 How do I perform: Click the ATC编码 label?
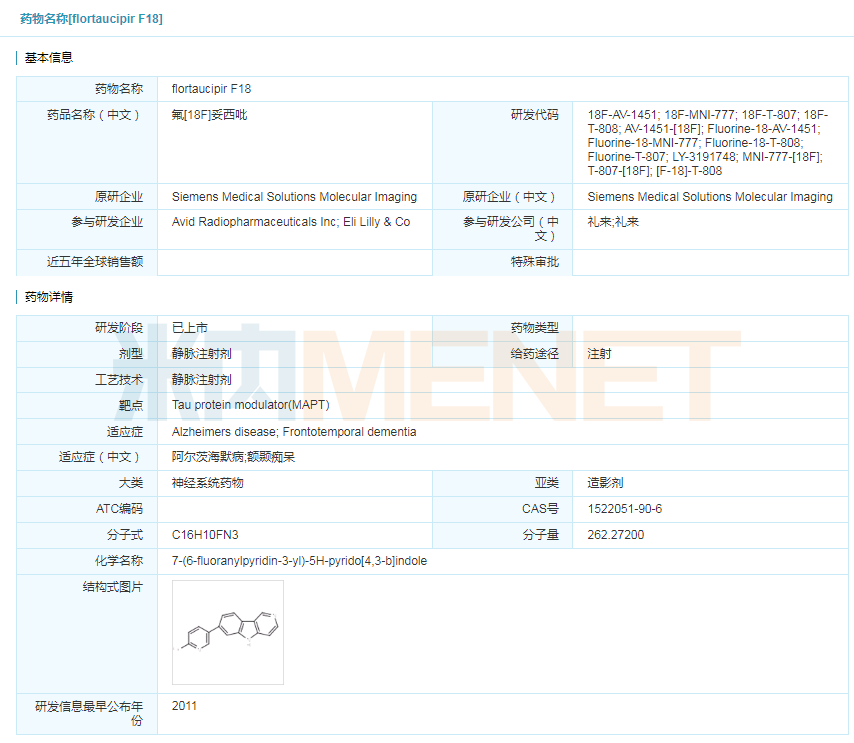tap(119, 509)
